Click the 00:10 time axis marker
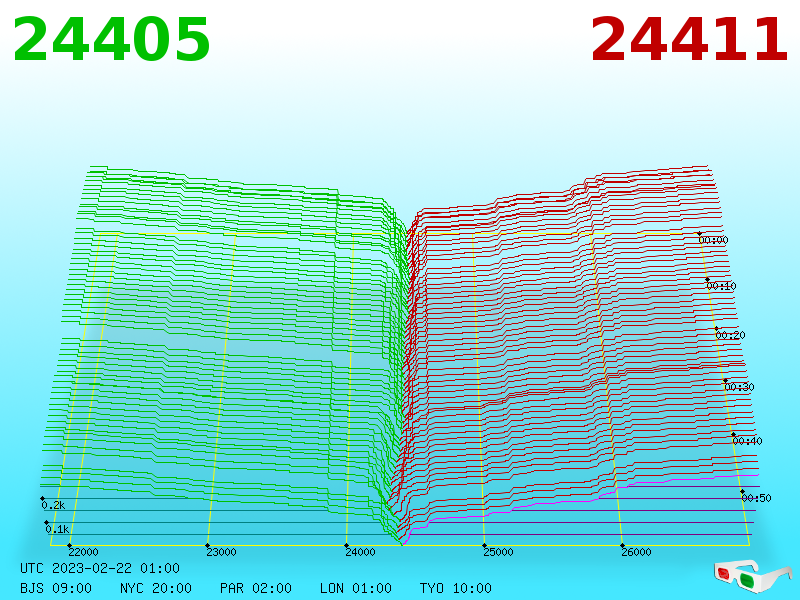The height and width of the screenshot is (600, 800). pyautogui.click(x=721, y=286)
